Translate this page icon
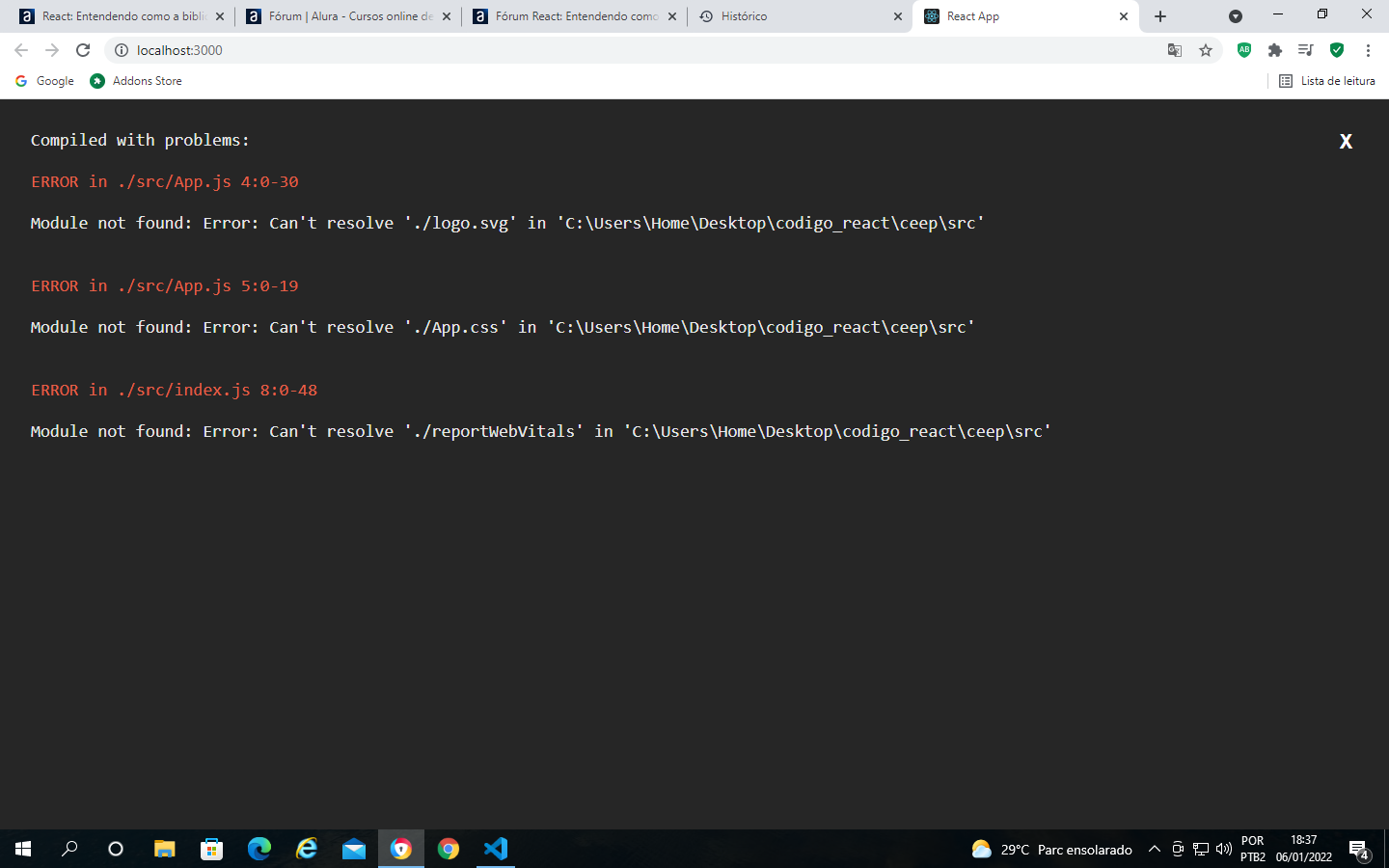 click(1175, 50)
